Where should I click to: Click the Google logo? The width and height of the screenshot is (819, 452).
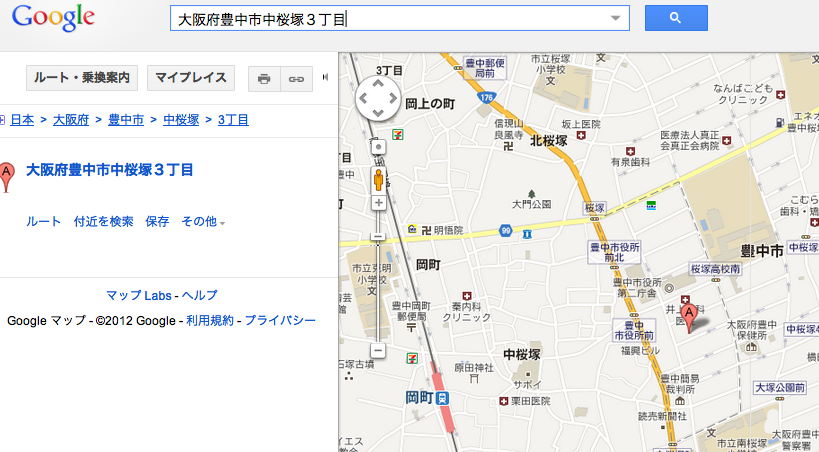tap(53, 18)
